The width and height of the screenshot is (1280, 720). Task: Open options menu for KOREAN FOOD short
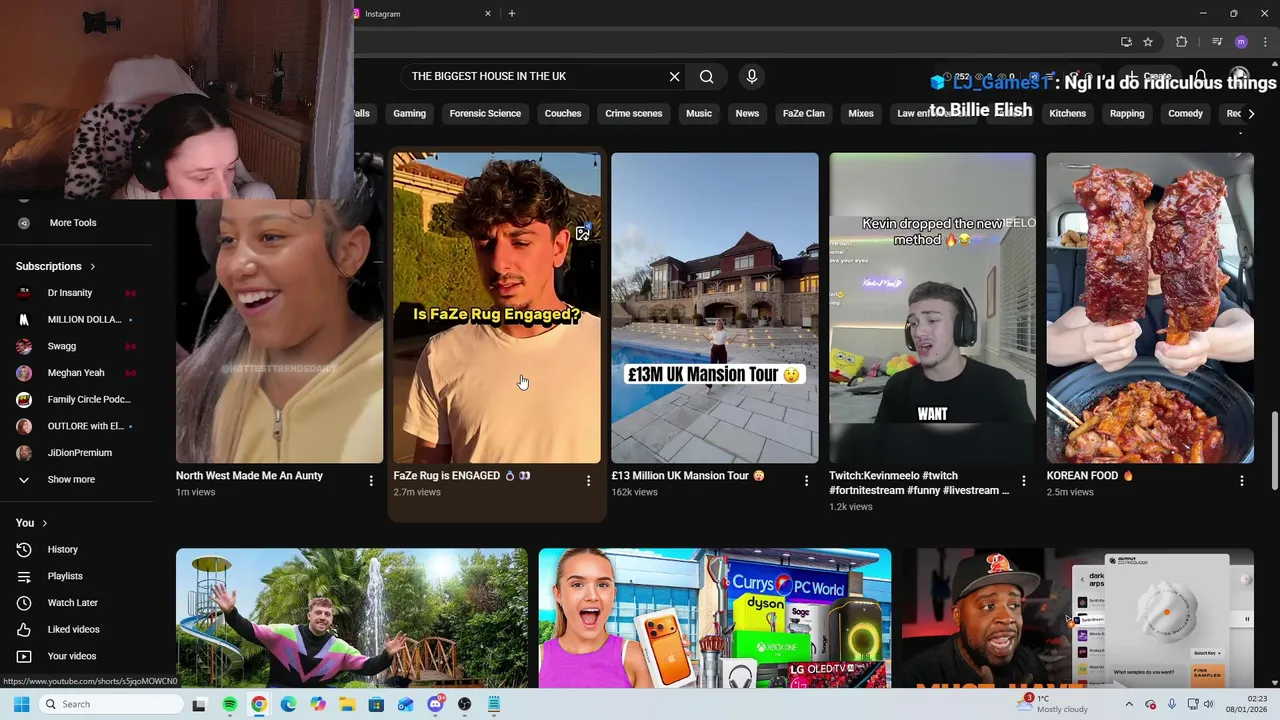(x=1241, y=481)
